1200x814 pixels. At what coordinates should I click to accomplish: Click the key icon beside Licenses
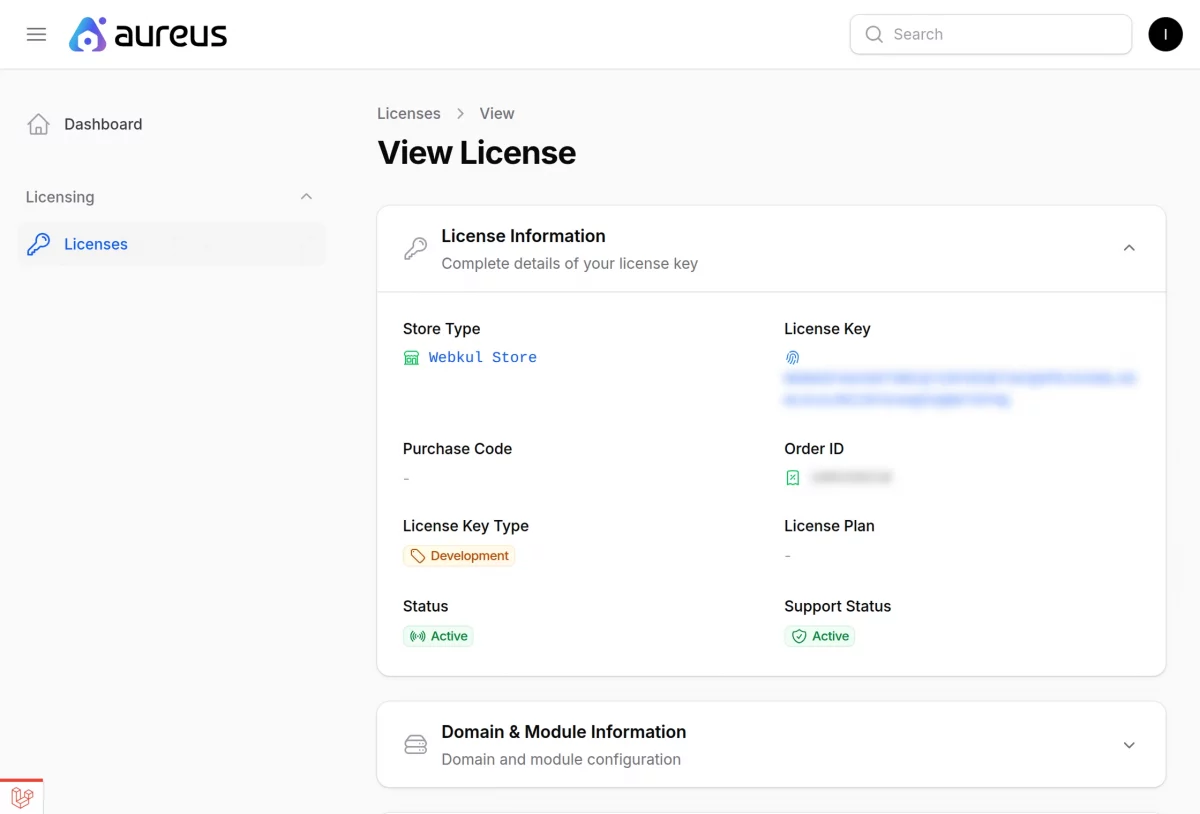tap(38, 244)
